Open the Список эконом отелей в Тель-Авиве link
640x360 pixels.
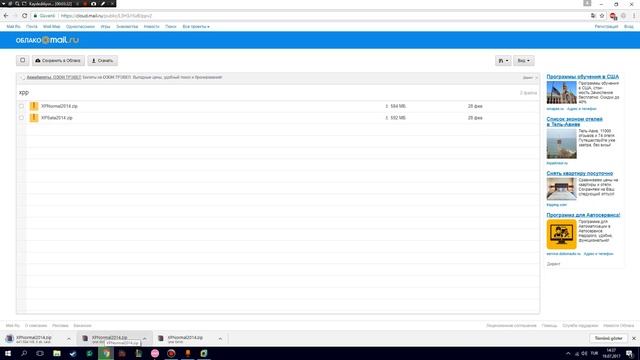tap(574, 121)
